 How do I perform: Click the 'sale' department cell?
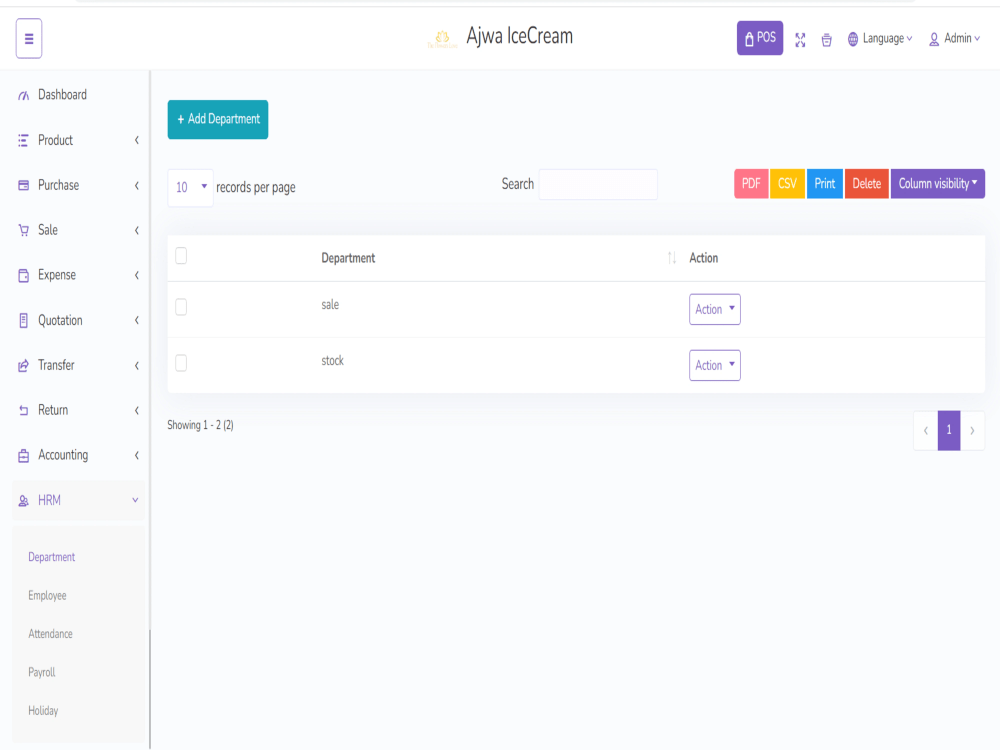330,305
